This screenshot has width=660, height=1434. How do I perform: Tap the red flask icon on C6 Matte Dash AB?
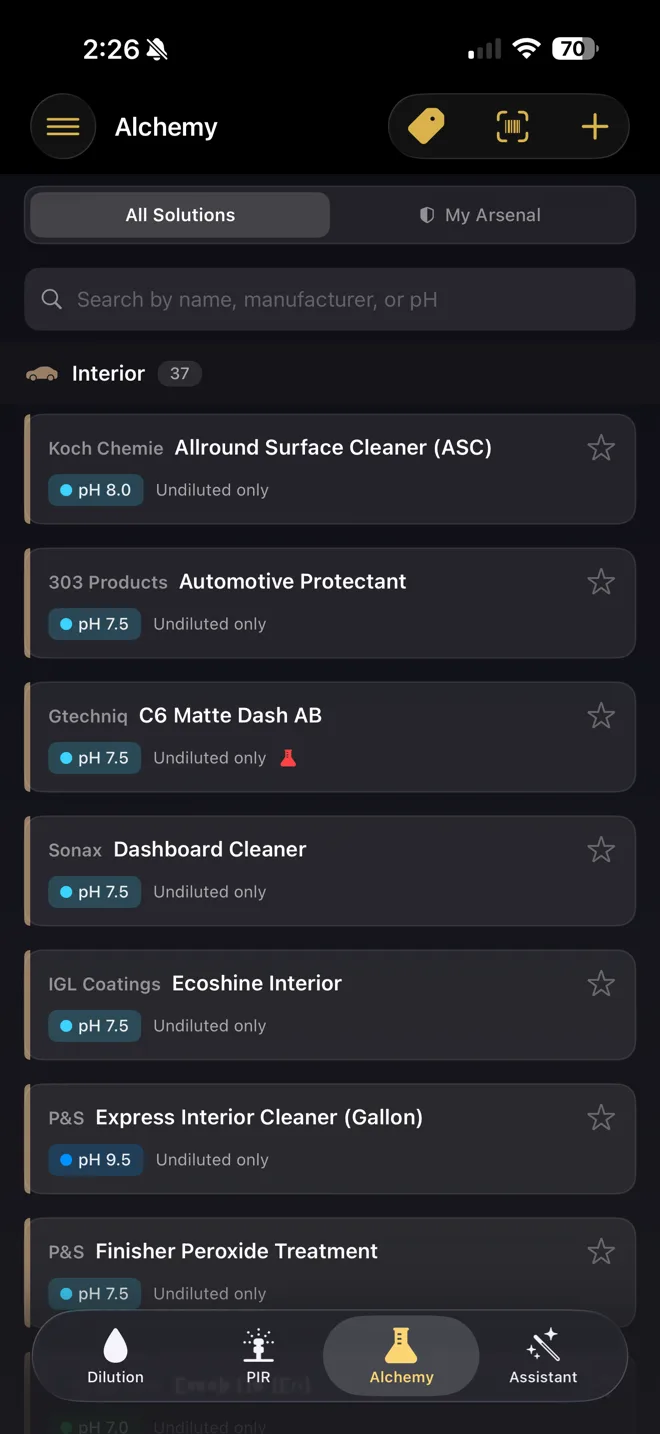coord(288,757)
